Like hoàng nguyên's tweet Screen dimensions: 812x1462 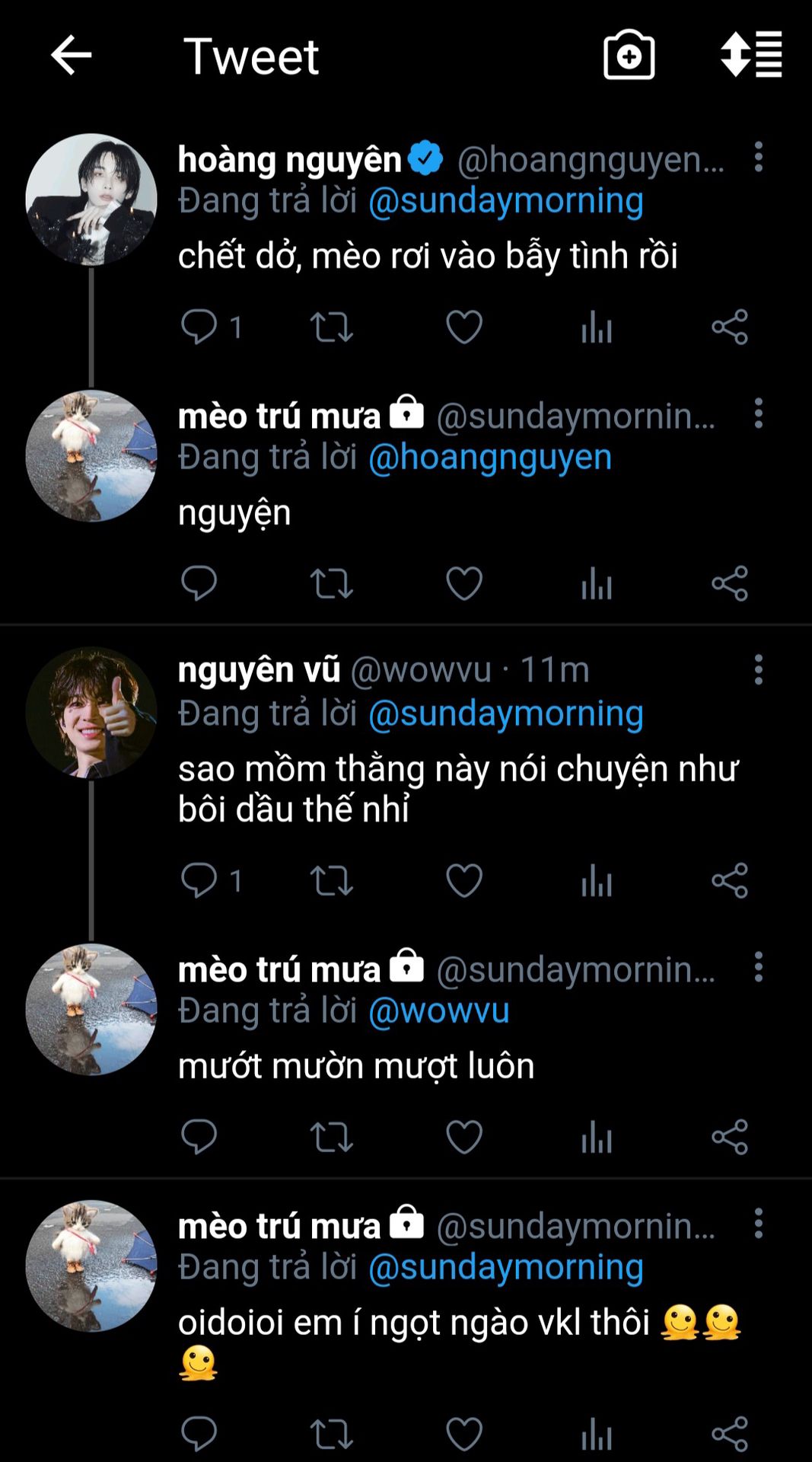(x=464, y=327)
